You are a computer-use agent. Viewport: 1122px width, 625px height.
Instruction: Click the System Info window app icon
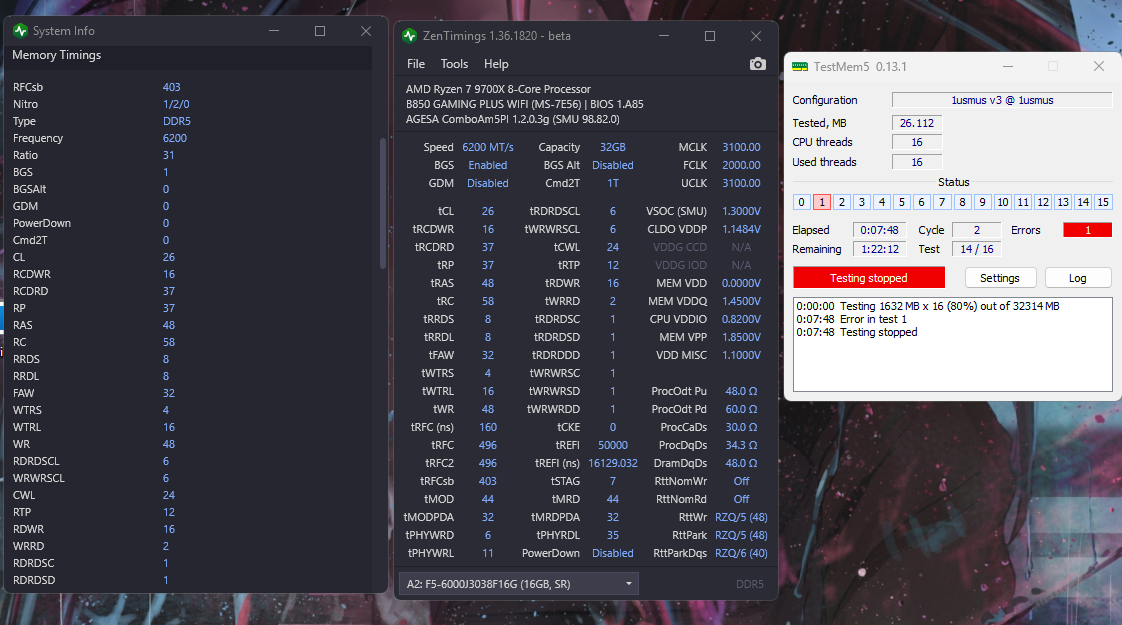[20, 31]
